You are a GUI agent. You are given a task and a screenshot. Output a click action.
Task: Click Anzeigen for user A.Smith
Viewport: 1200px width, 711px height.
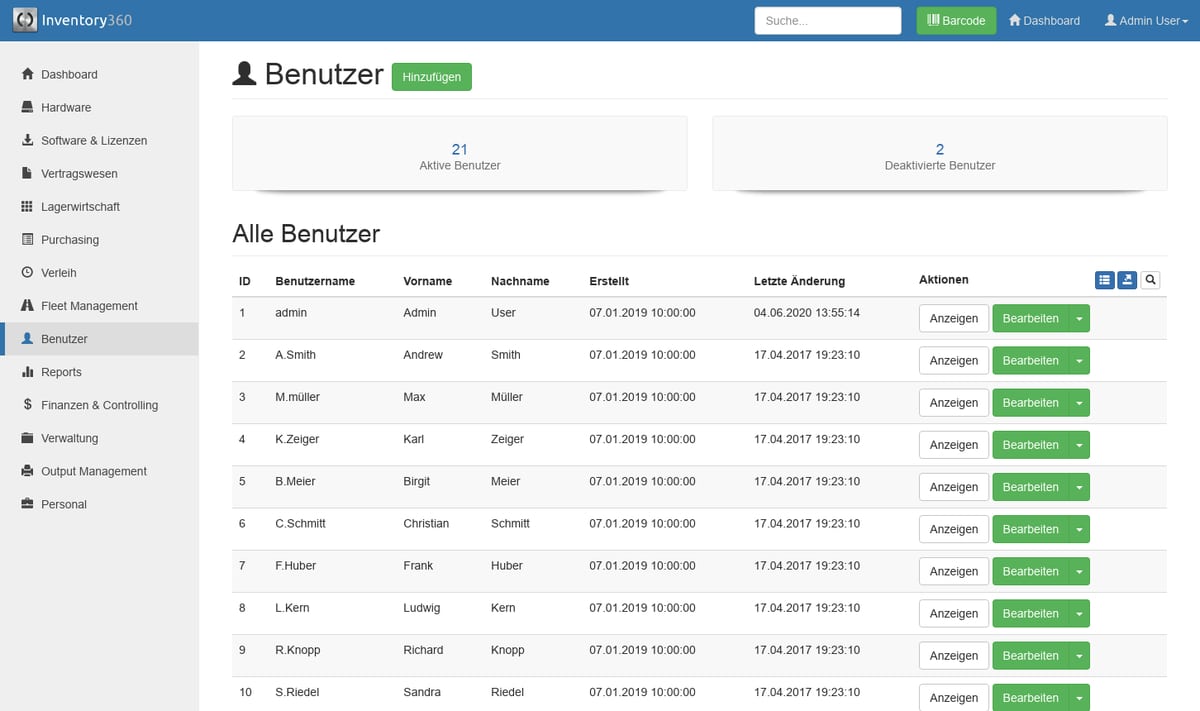953,361
